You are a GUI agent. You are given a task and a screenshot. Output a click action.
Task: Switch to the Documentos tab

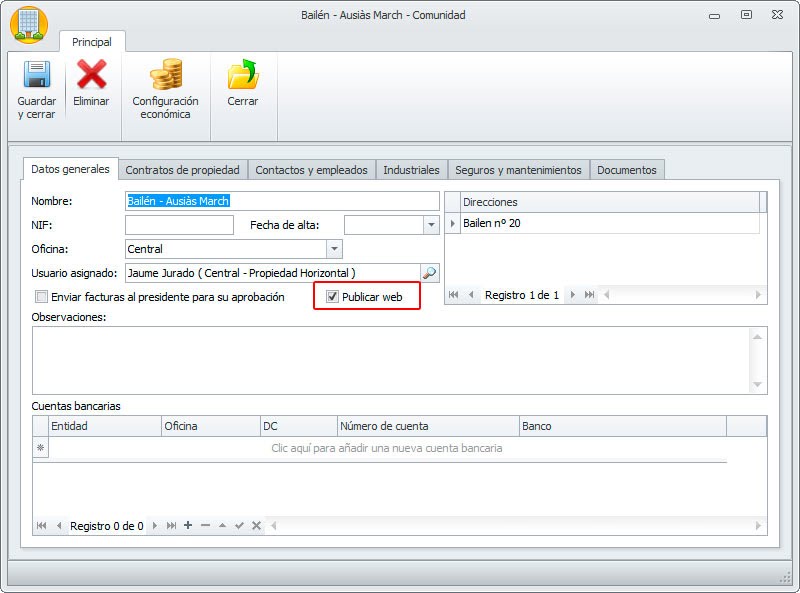627,170
